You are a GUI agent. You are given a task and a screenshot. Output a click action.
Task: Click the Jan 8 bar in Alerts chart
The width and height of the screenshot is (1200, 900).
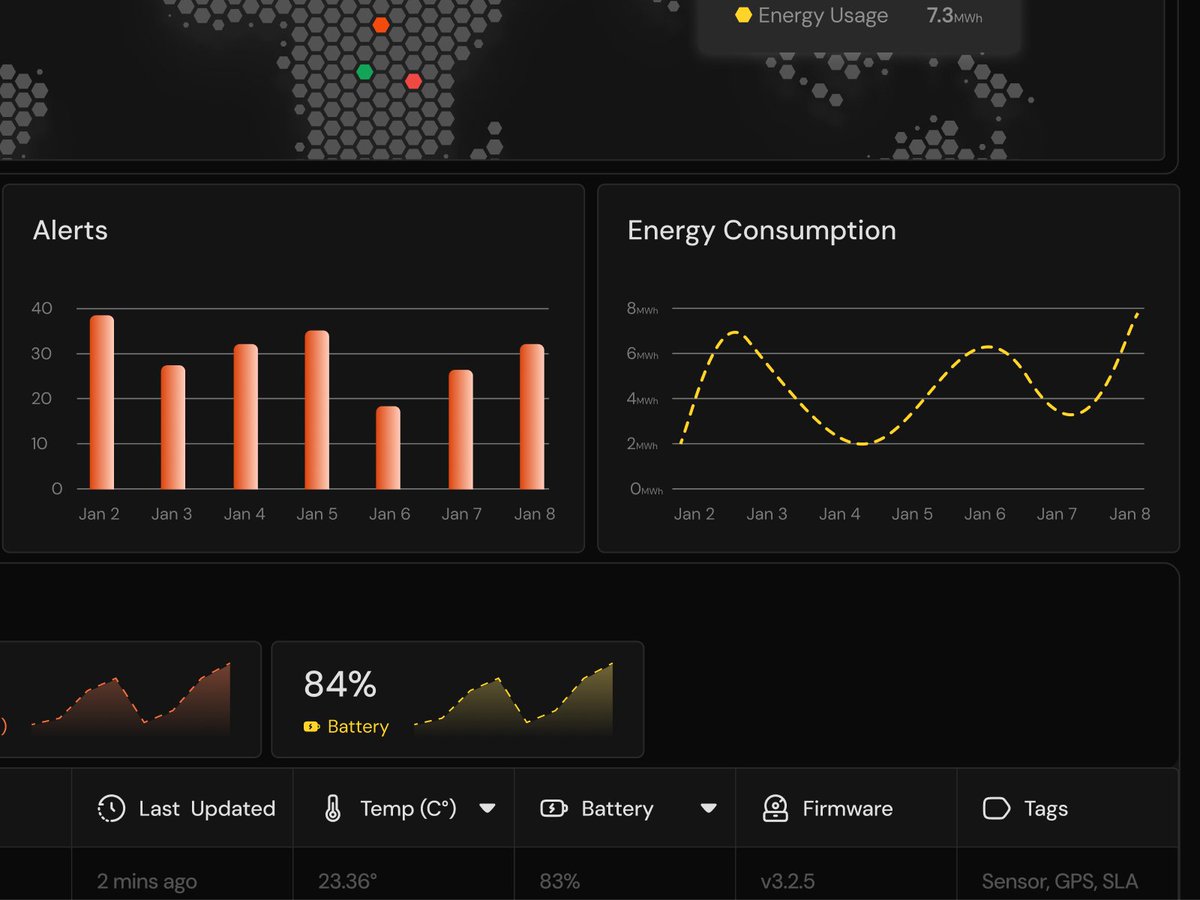(532, 417)
